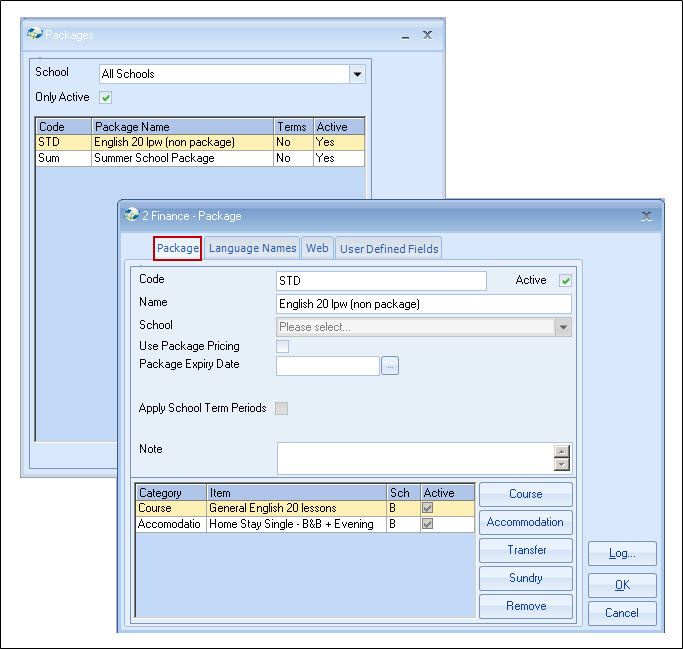Enable Use Package Pricing checkbox

click(283, 346)
